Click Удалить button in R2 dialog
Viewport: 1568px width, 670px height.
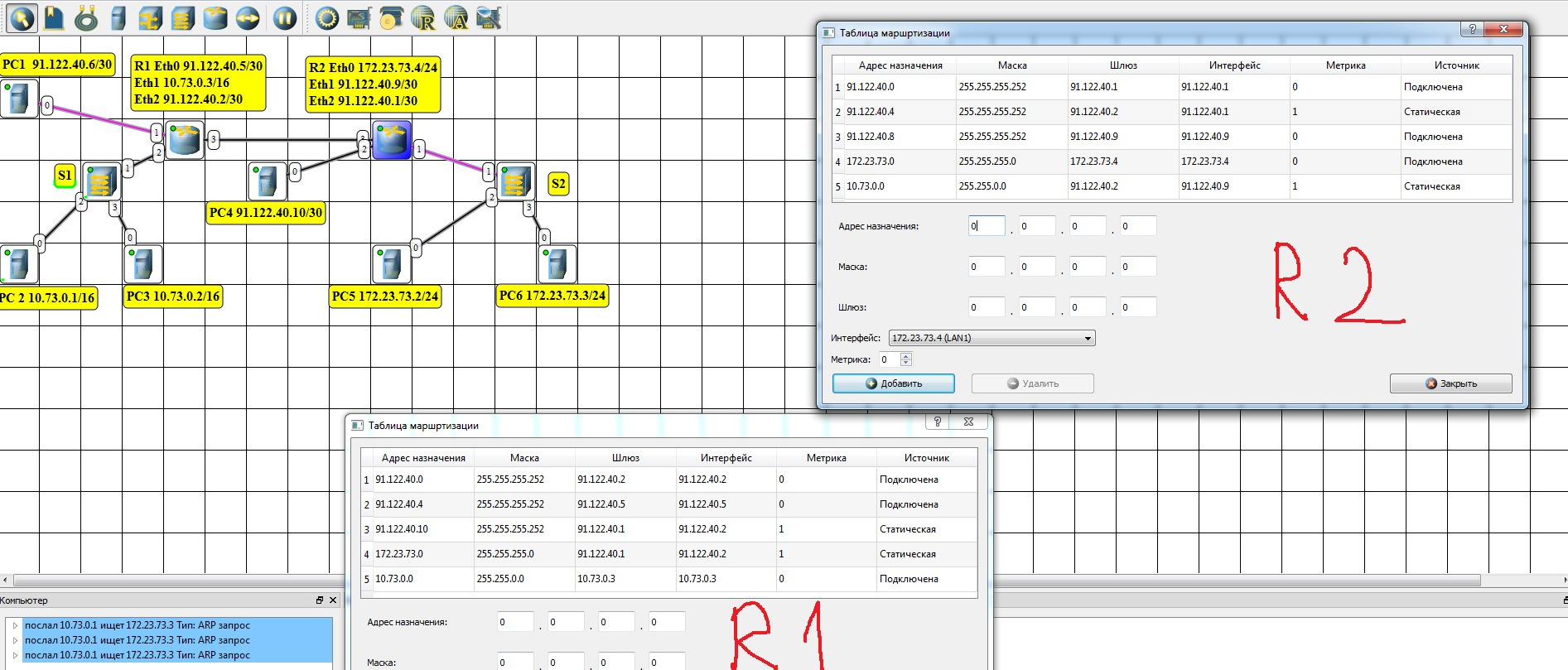1032,383
